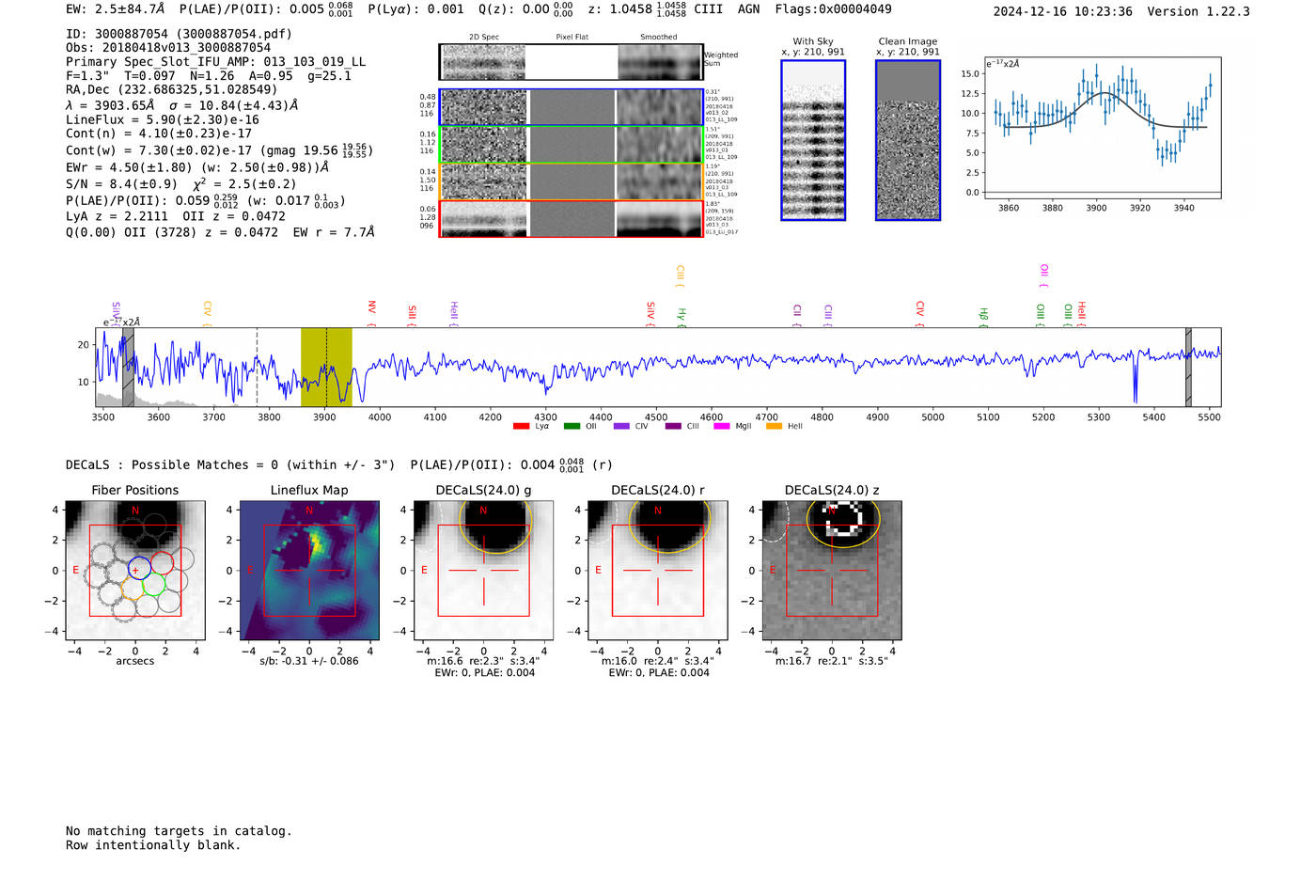Click the red-bordered 2D fiber spectrum row

[x=571, y=218]
